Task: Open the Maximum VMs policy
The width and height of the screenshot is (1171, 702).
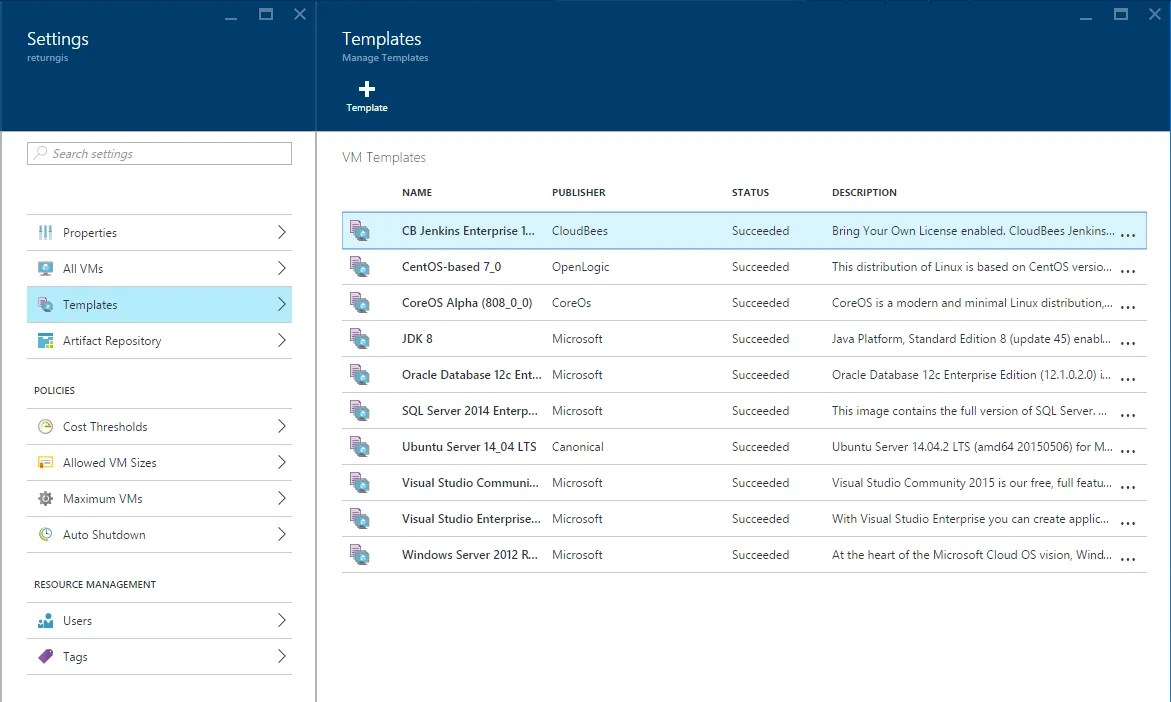Action: 159,498
